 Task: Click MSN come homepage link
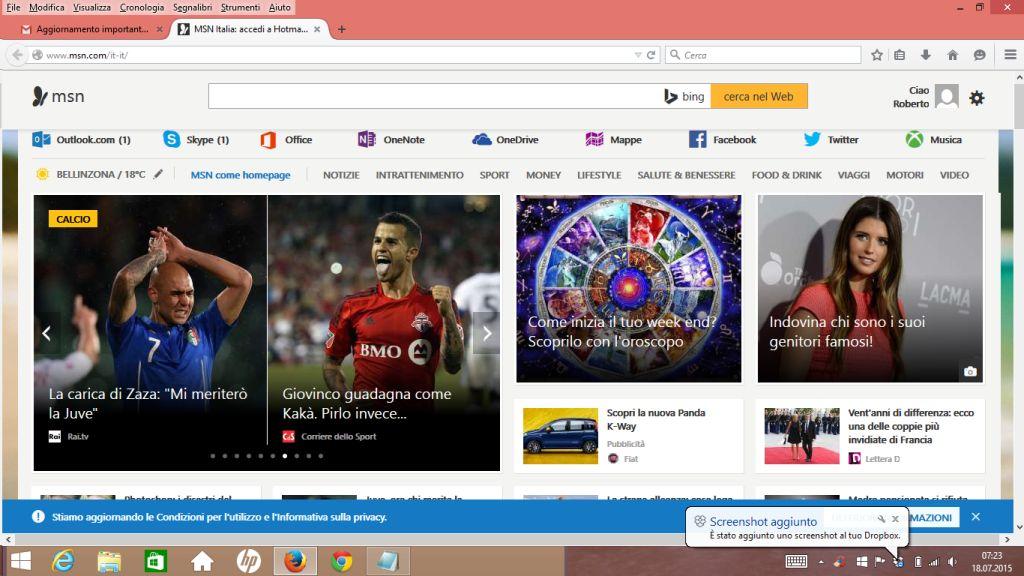[x=240, y=175]
